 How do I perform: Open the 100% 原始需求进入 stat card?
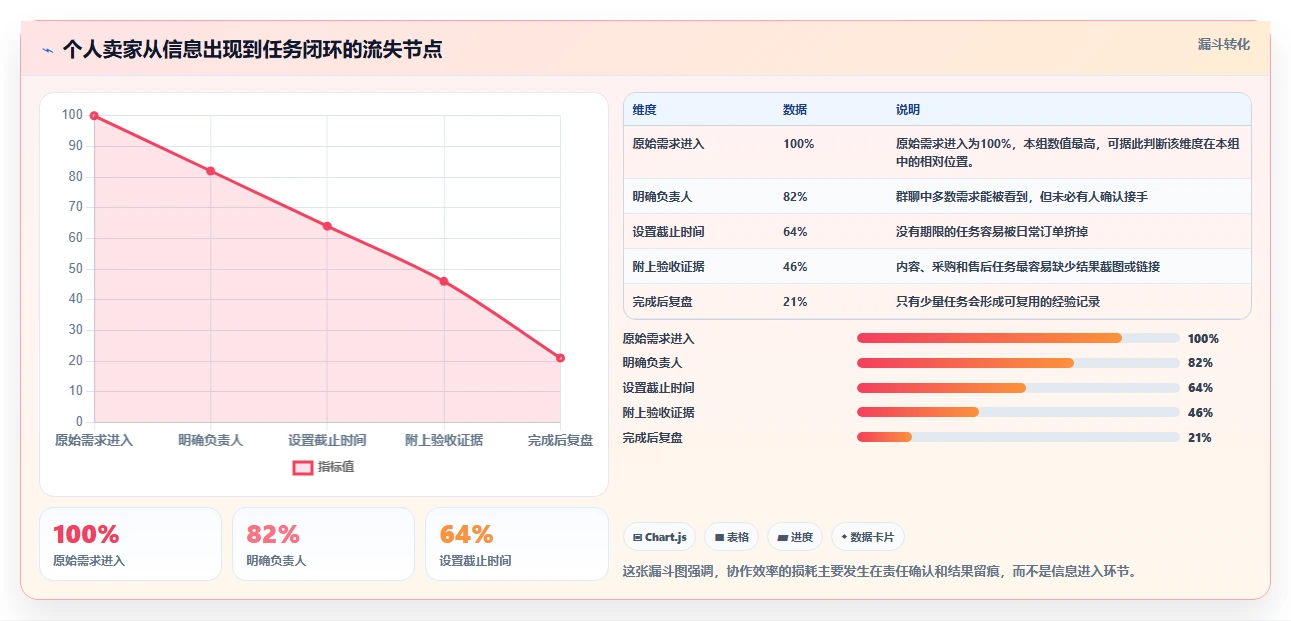130,544
